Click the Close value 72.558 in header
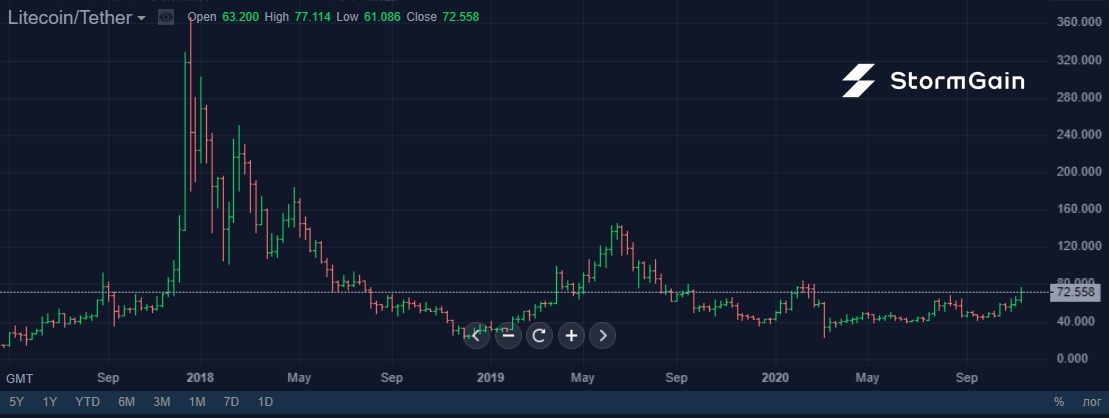Viewport: 1109px width, 418px height. click(x=460, y=17)
